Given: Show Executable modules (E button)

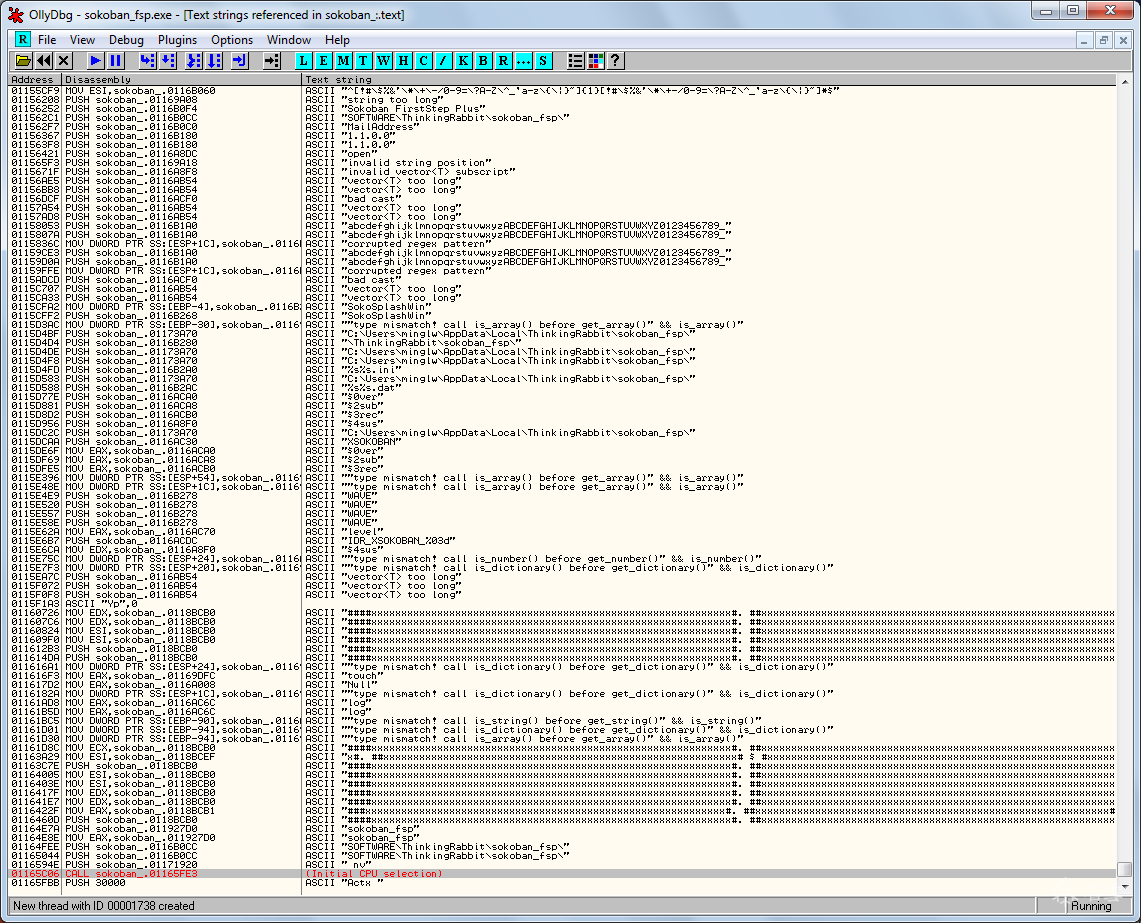Looking at the screenshot, I should (x=324, y=61).
